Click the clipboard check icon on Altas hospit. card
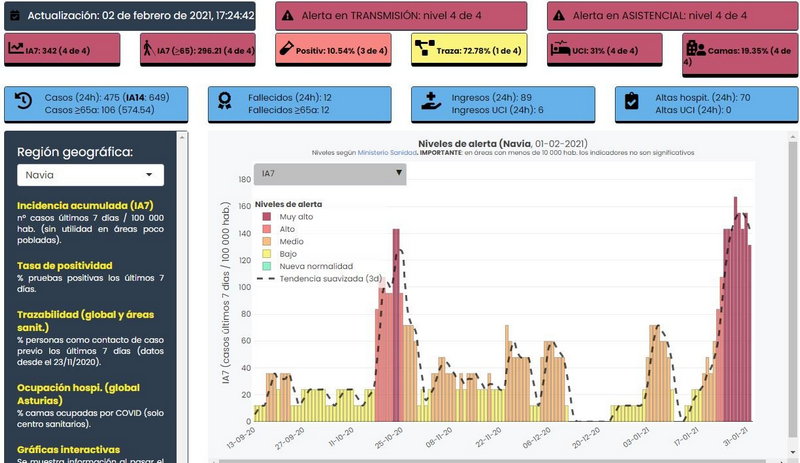 631,102
